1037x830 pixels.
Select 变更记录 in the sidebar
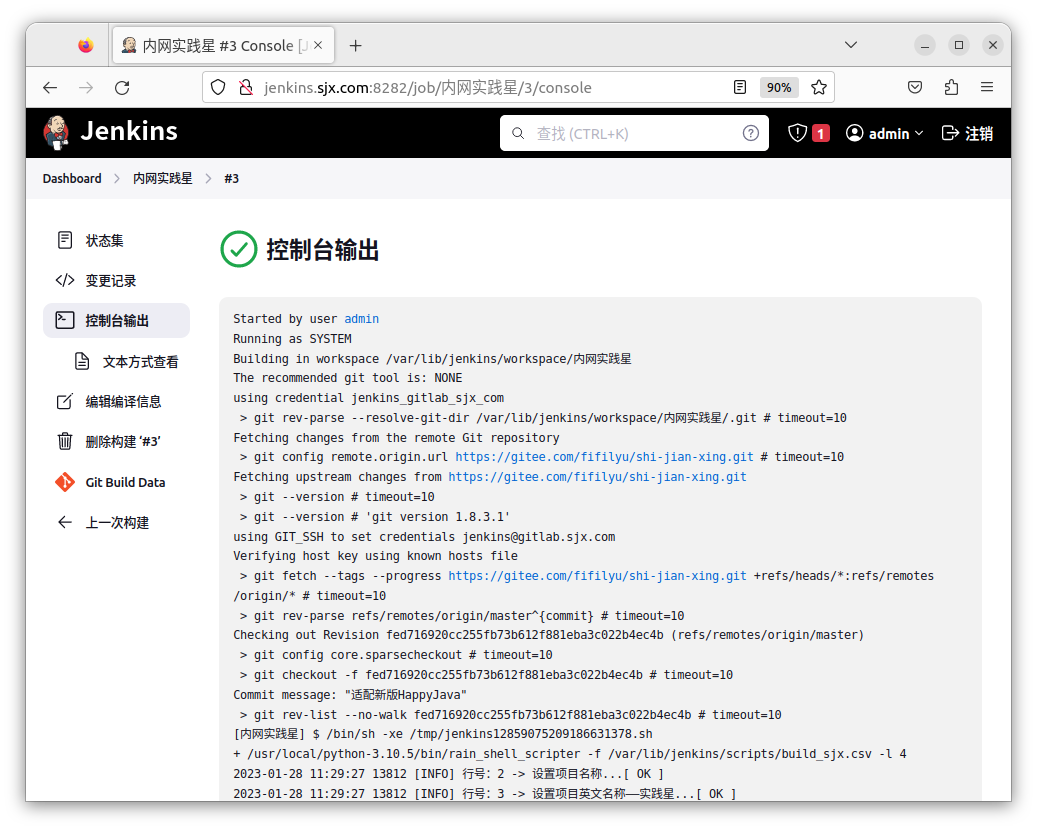[x=110, y=281]
